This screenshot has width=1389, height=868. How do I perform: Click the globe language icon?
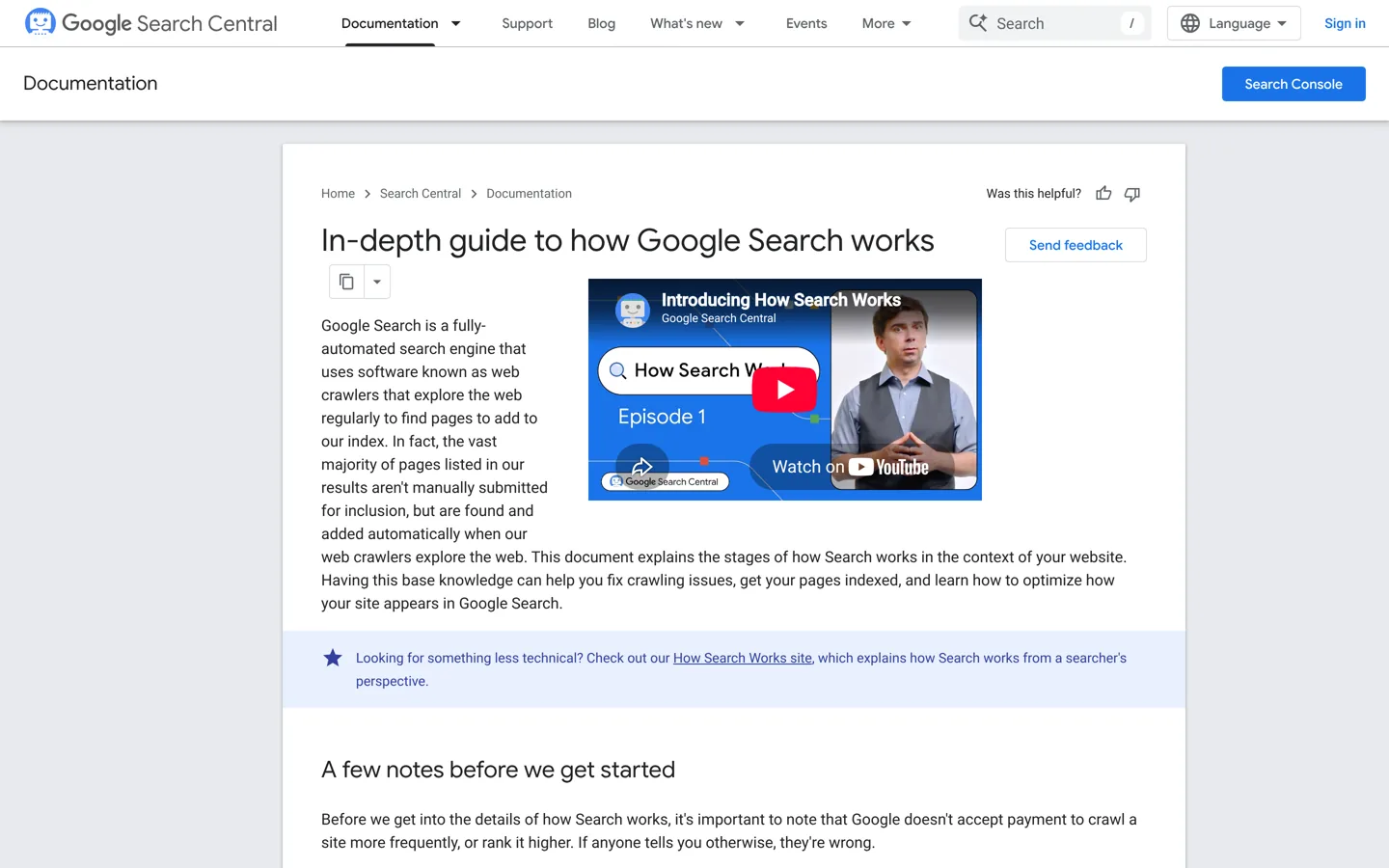(1190, 23)
